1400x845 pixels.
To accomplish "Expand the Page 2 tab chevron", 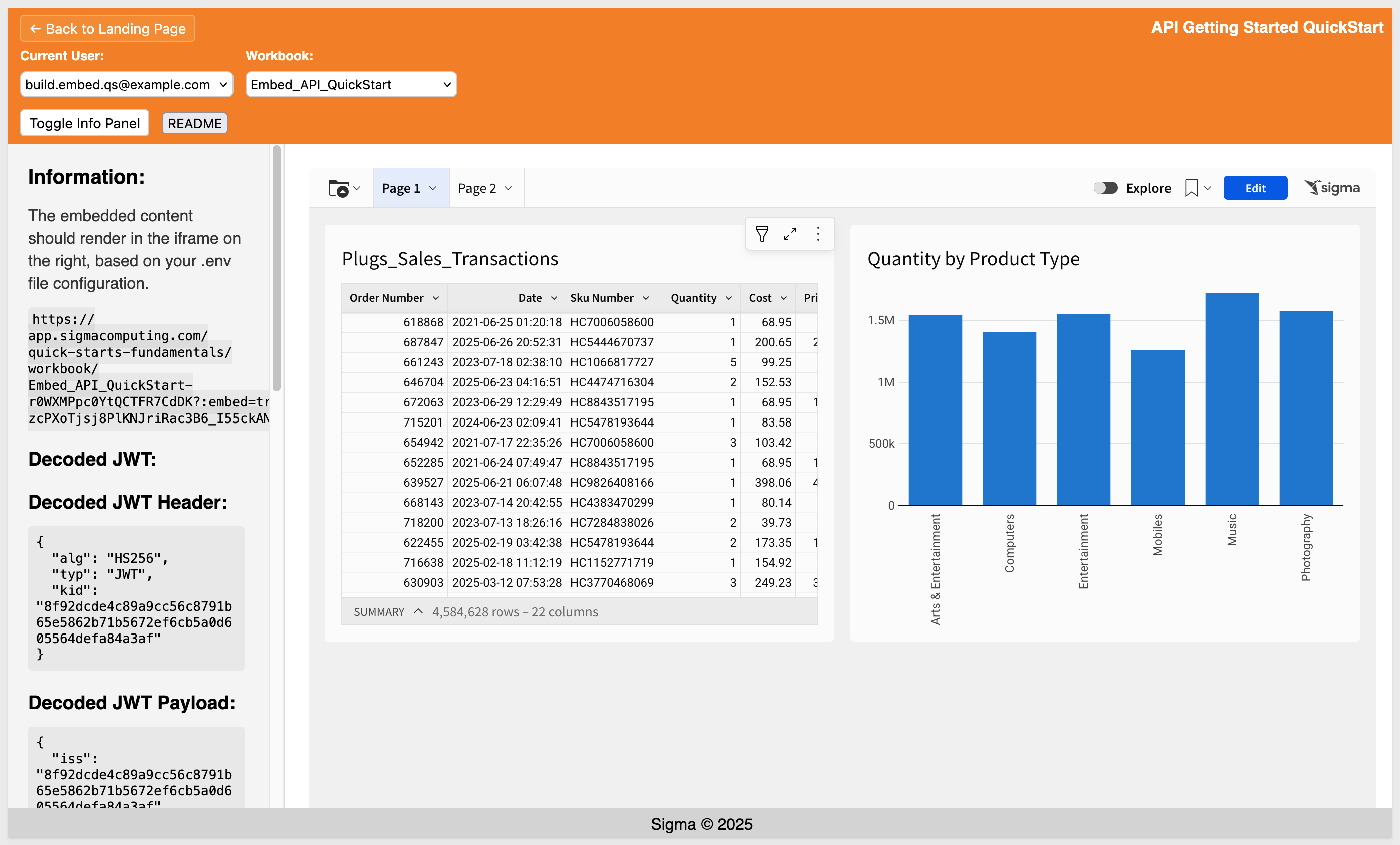I will pyautogui.click(x=508, y=188).
